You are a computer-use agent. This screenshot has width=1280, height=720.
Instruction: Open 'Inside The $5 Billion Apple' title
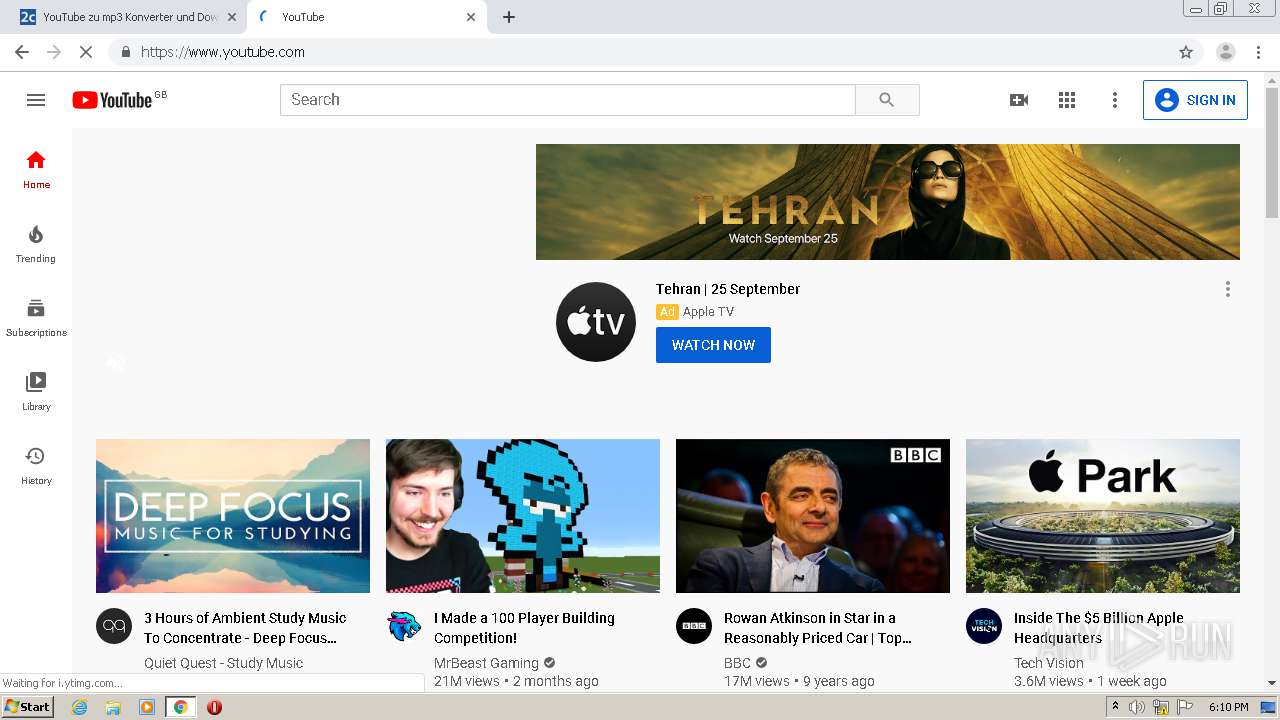1098,628
